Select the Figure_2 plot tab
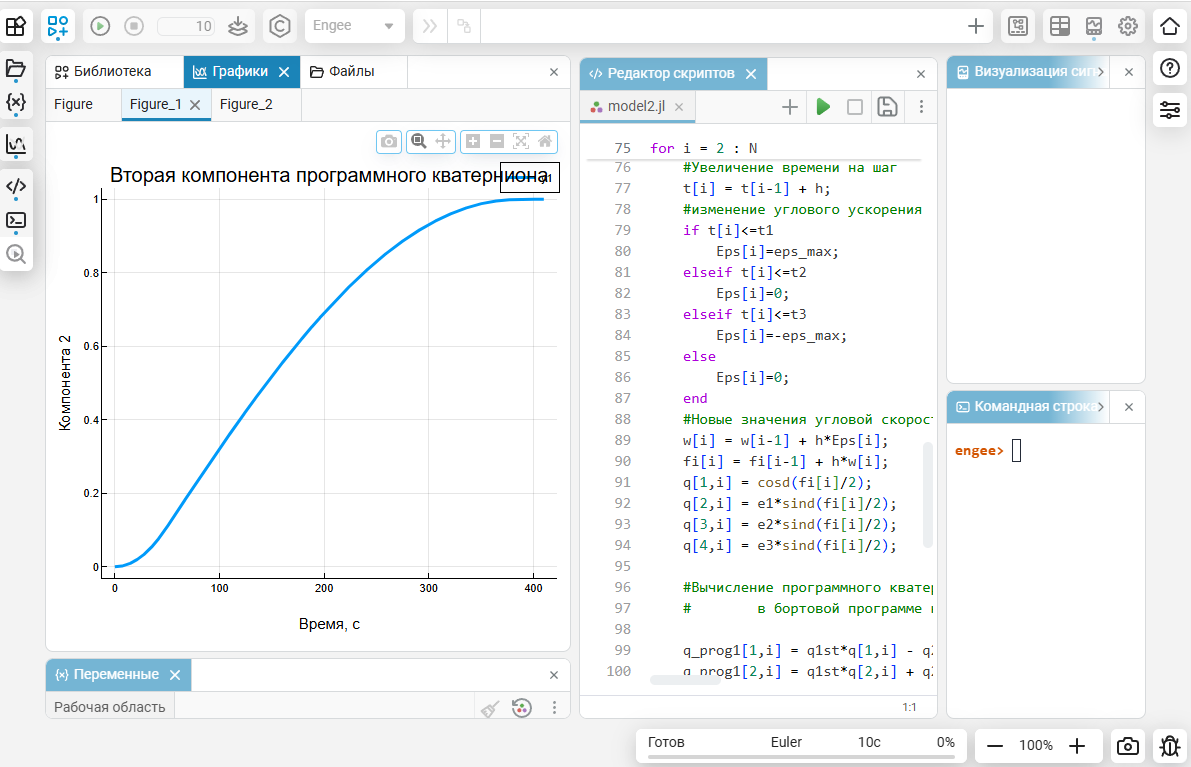This screenshot has height=767, width=1191. 246,104
